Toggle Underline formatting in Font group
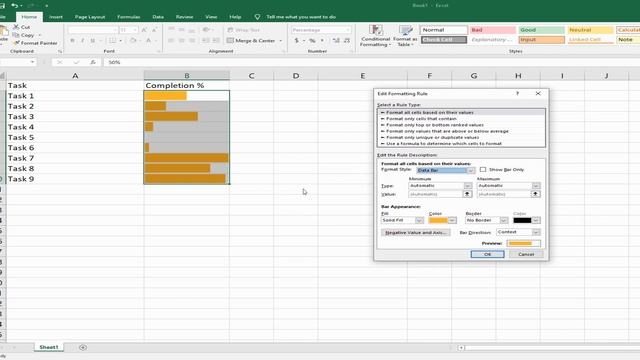This screenshot has height=360, width=640. click(x=93, y=40)
